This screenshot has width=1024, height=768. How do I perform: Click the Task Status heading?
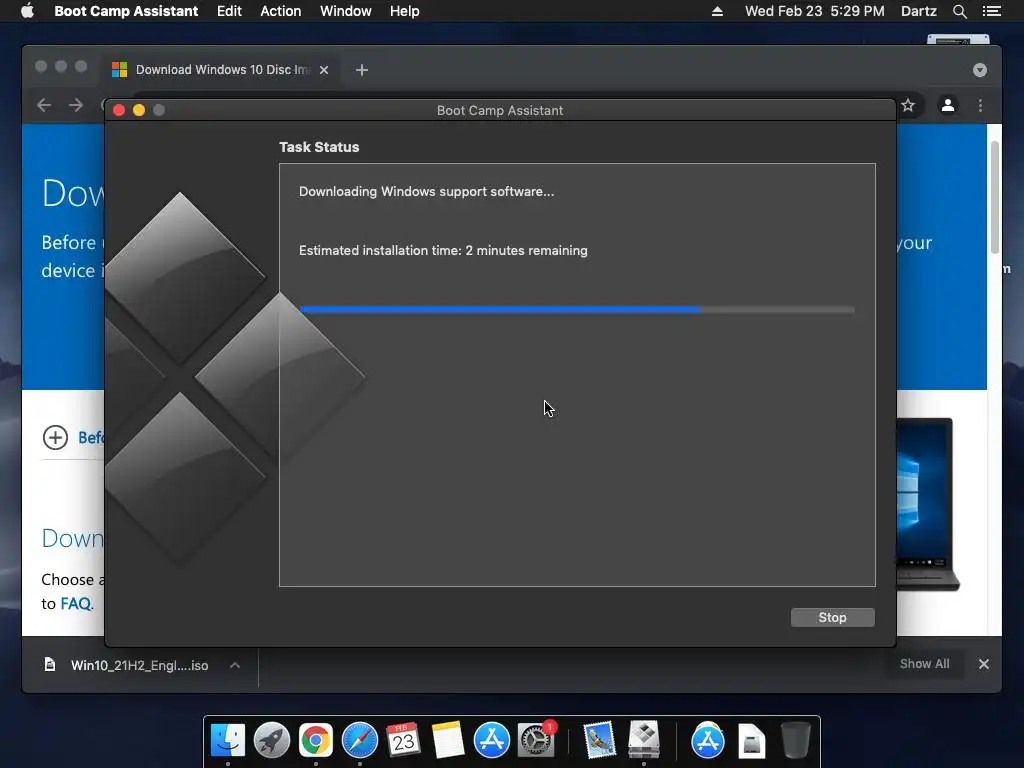pos(319,147)
